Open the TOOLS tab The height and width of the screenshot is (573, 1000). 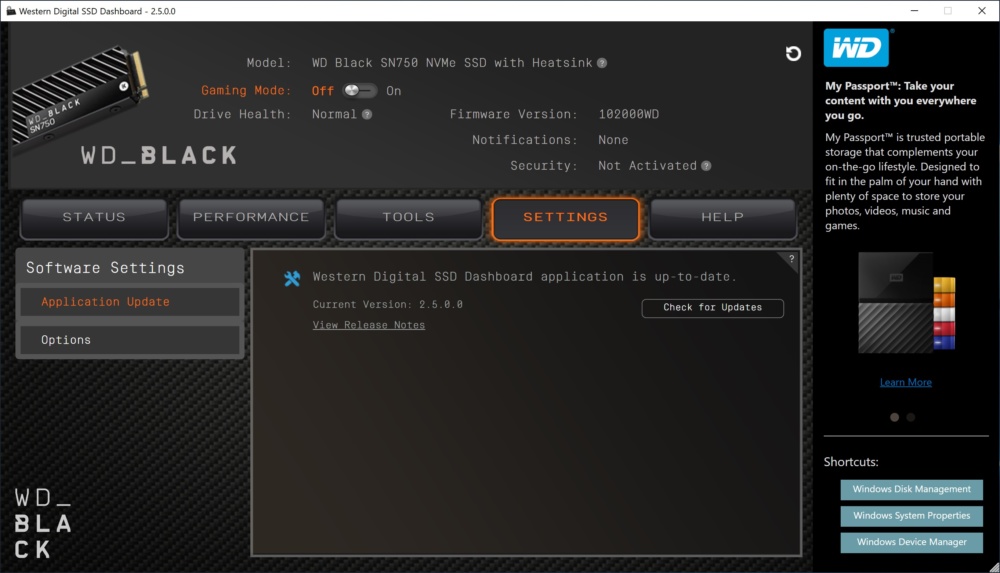click(408, 218)
